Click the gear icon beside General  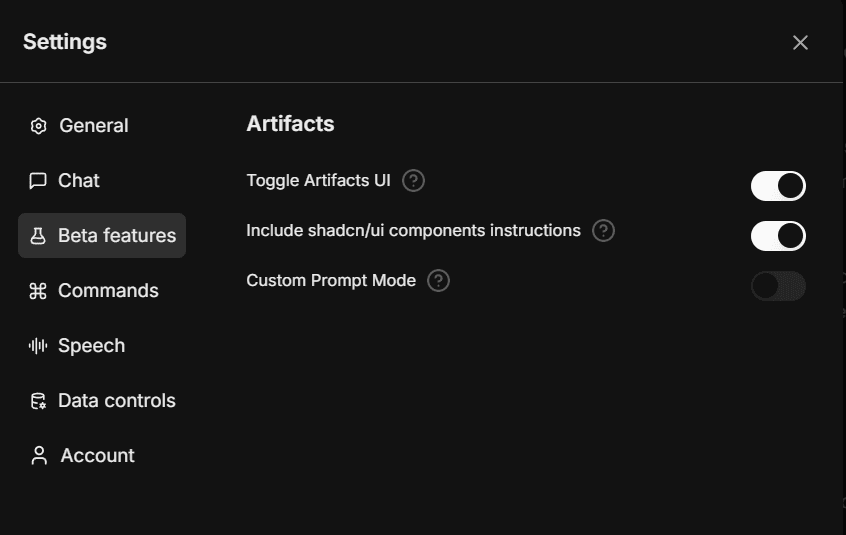click(x=38, y=126)
